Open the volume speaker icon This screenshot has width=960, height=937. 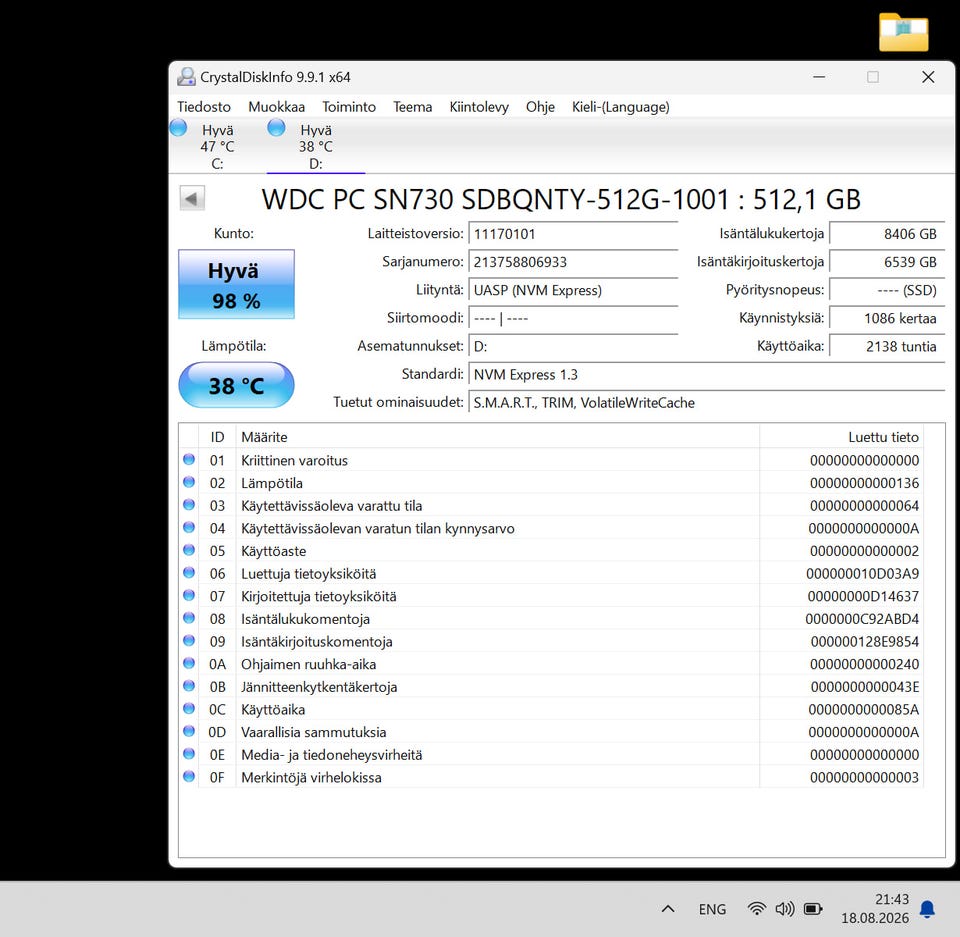[785, 909]
